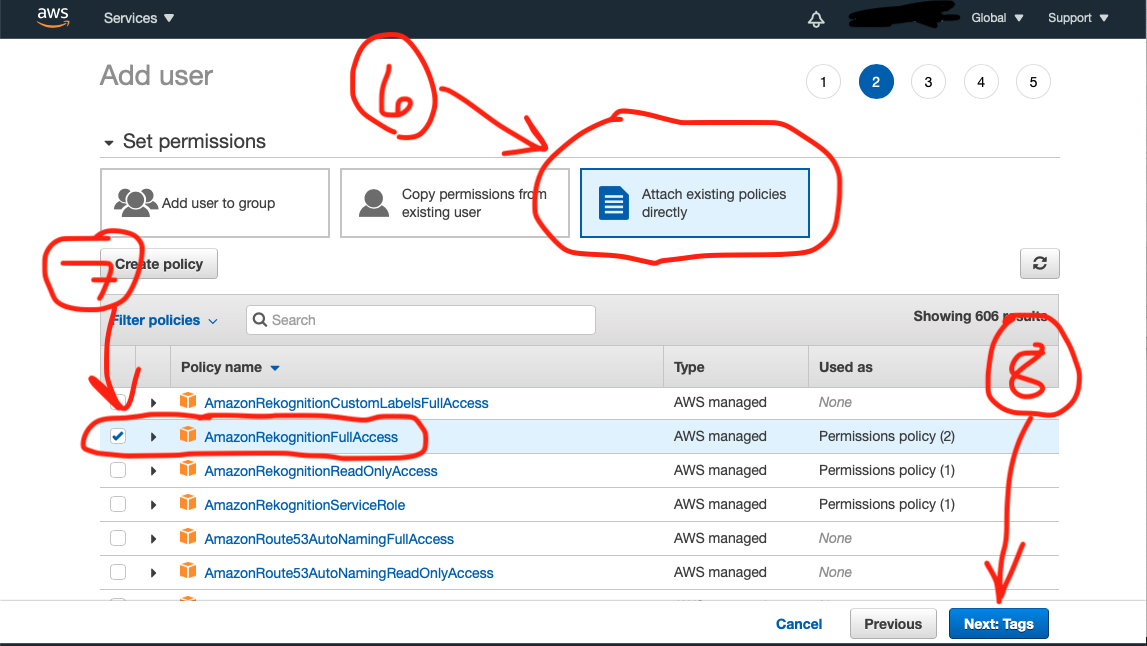Image resolution: width=1147 pixels, height=646 pixels.
Task: Click the Previous button
Action: click(892, 624)
